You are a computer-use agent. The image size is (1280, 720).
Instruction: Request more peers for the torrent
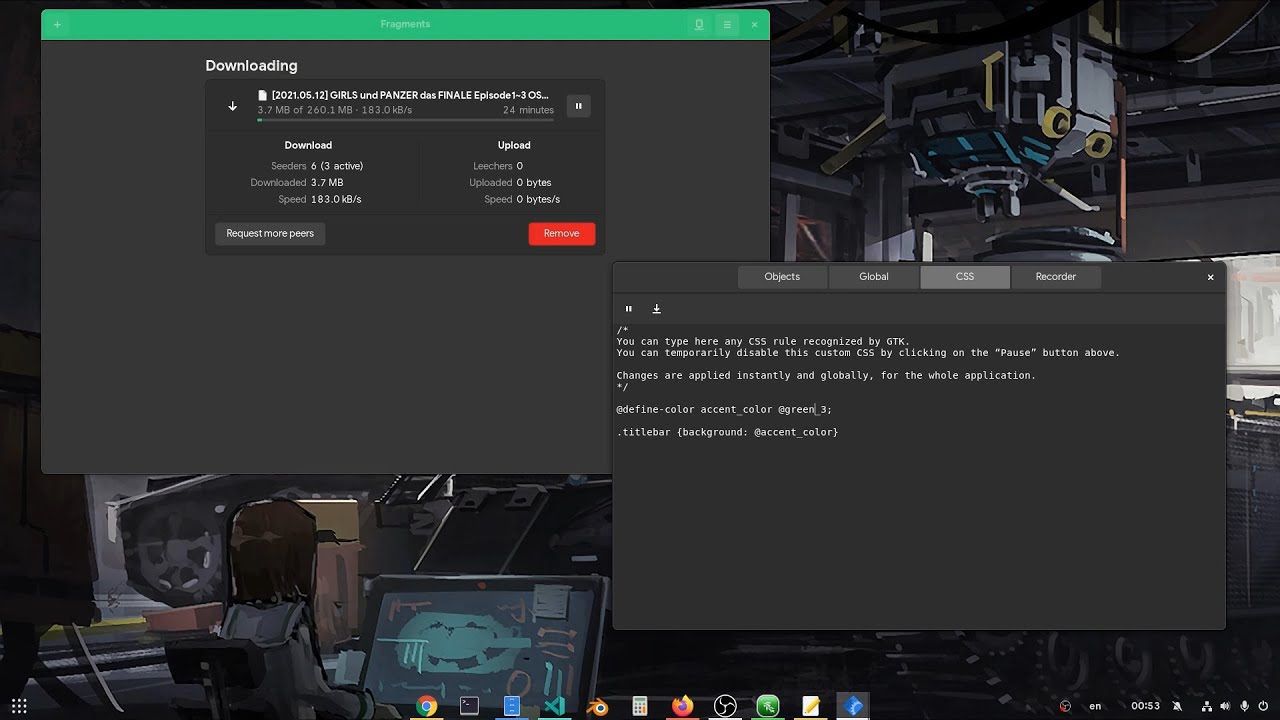coord(270,233)
